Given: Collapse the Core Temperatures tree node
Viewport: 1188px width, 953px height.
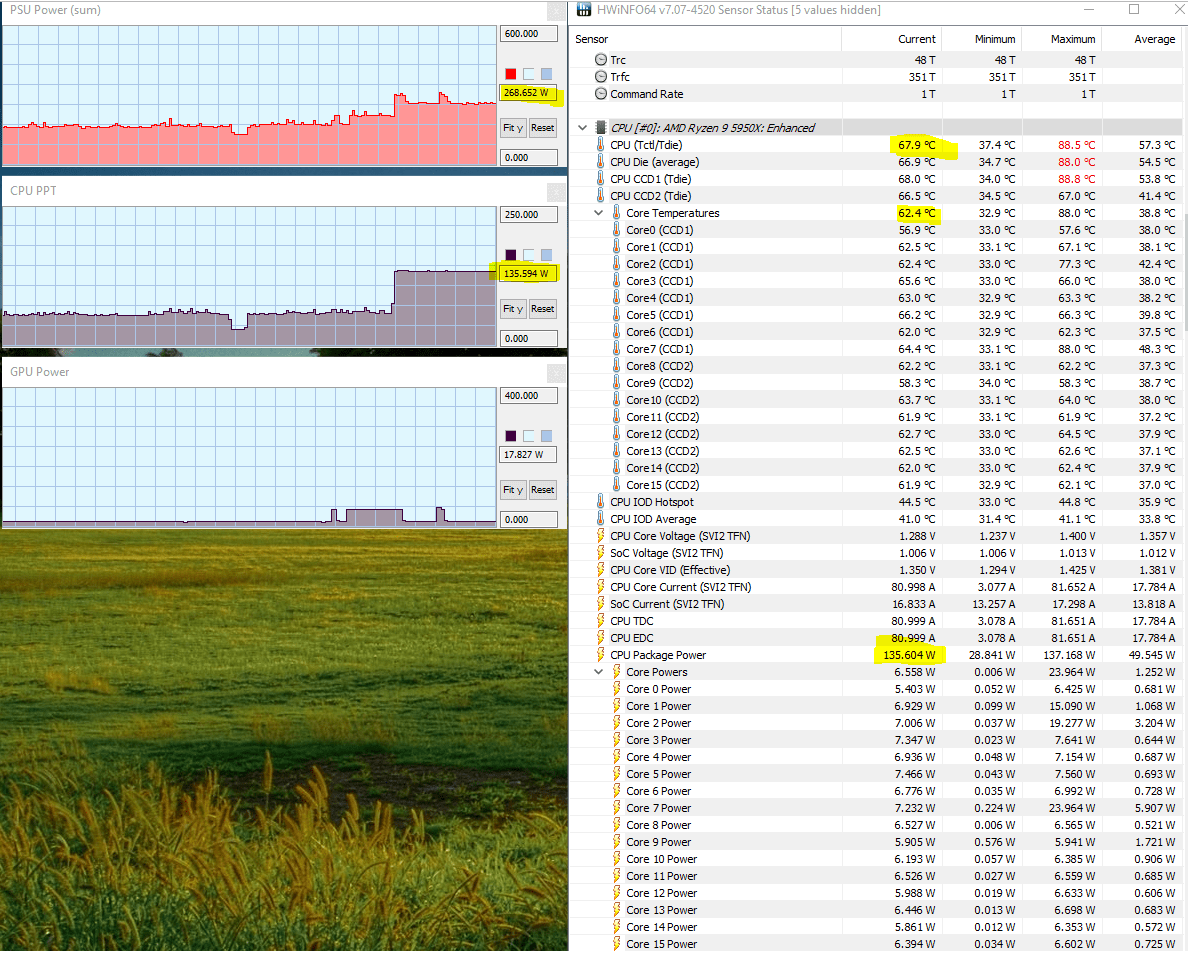Looking at the screenshot, I should [599, 213].
